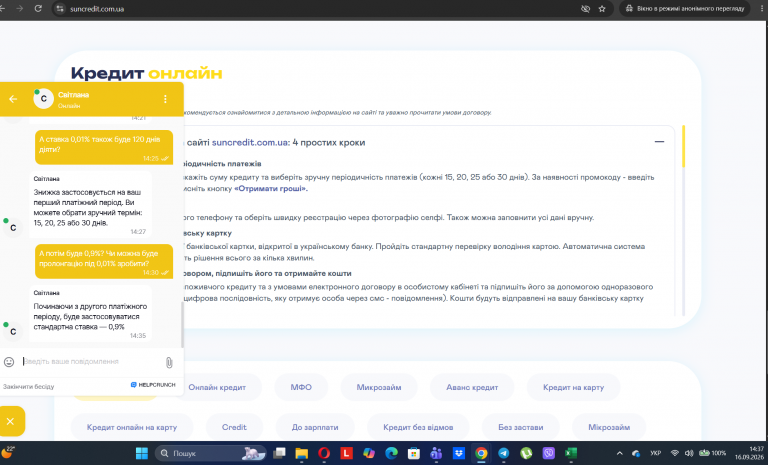Open Task View in the taskbar
The height and width of the screenshot is (465, 768).
(x=279, y=453)
